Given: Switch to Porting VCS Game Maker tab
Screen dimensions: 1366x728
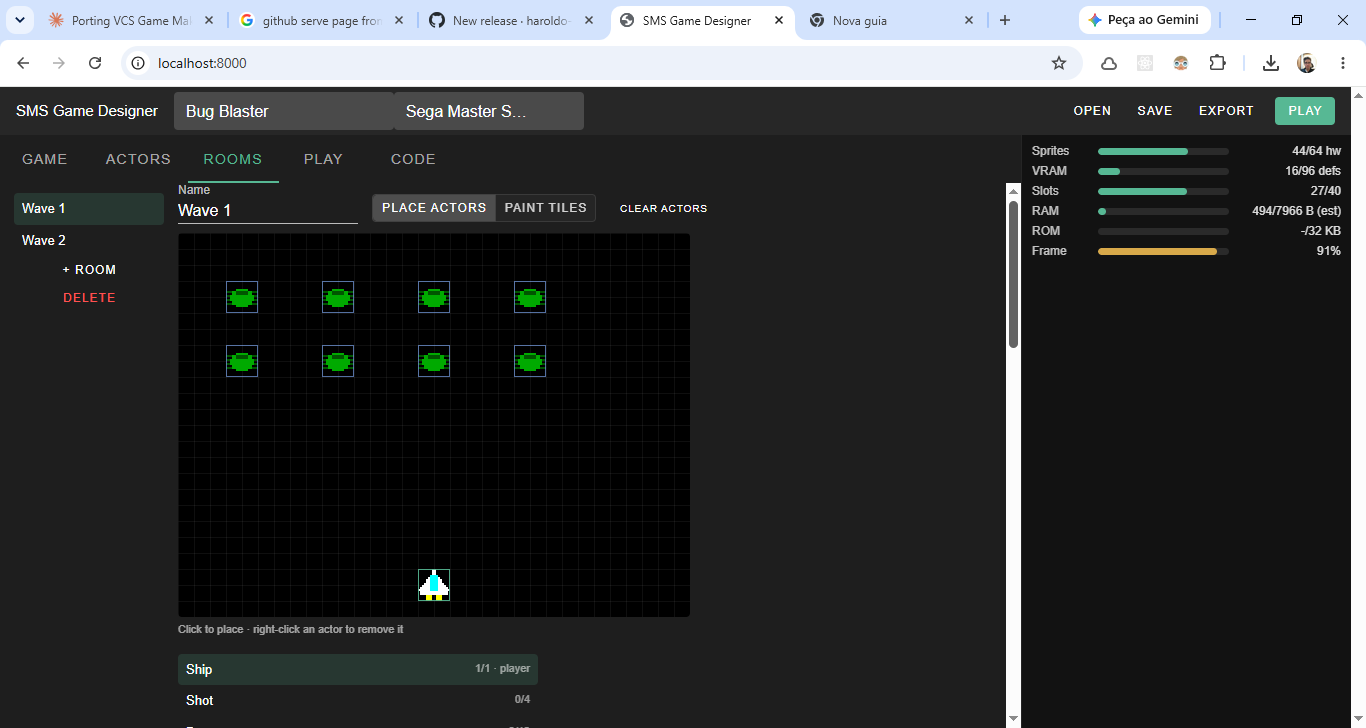Looking at the screenshot, I should coord(130,20).
